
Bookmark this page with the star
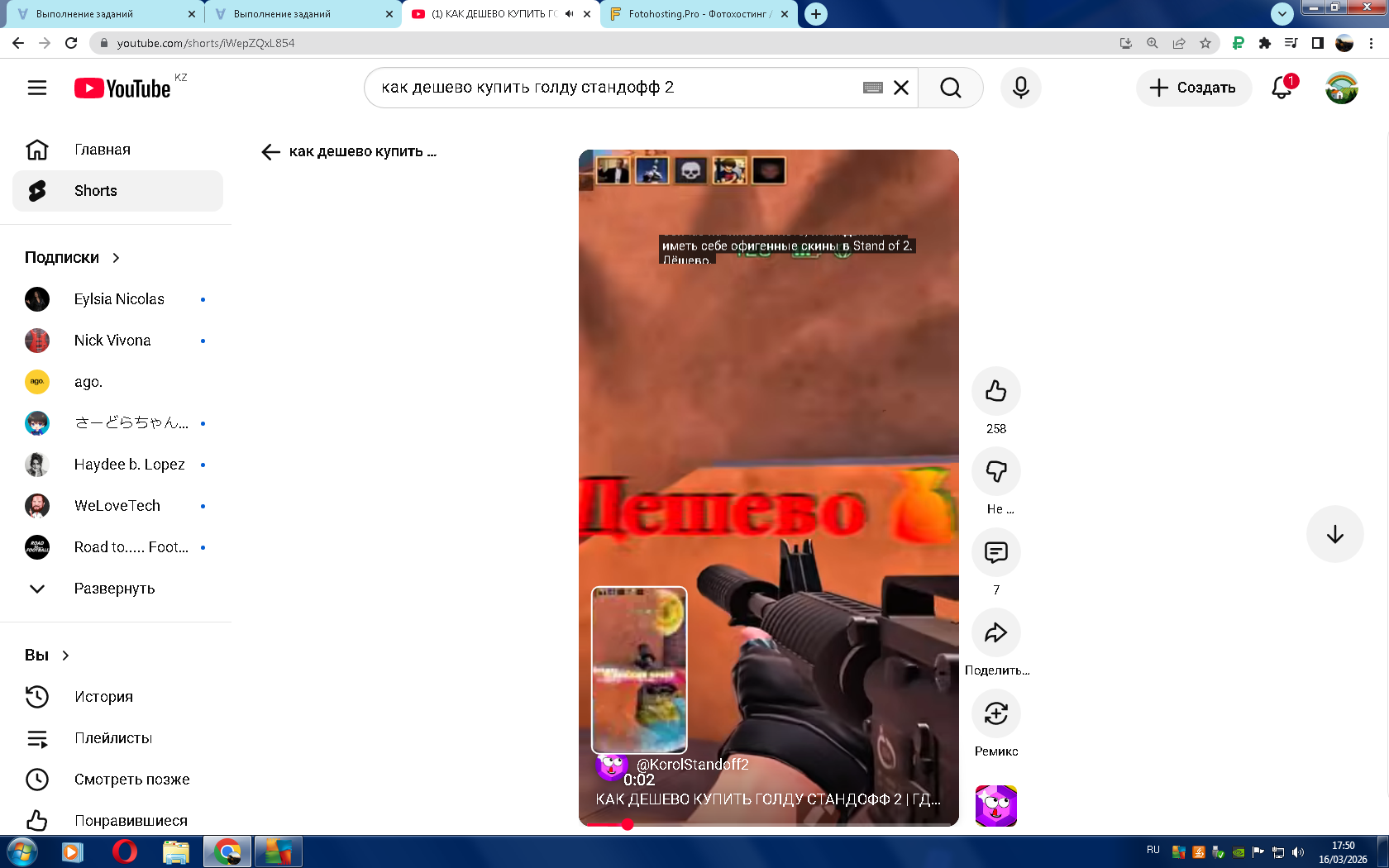(1205, 43)
